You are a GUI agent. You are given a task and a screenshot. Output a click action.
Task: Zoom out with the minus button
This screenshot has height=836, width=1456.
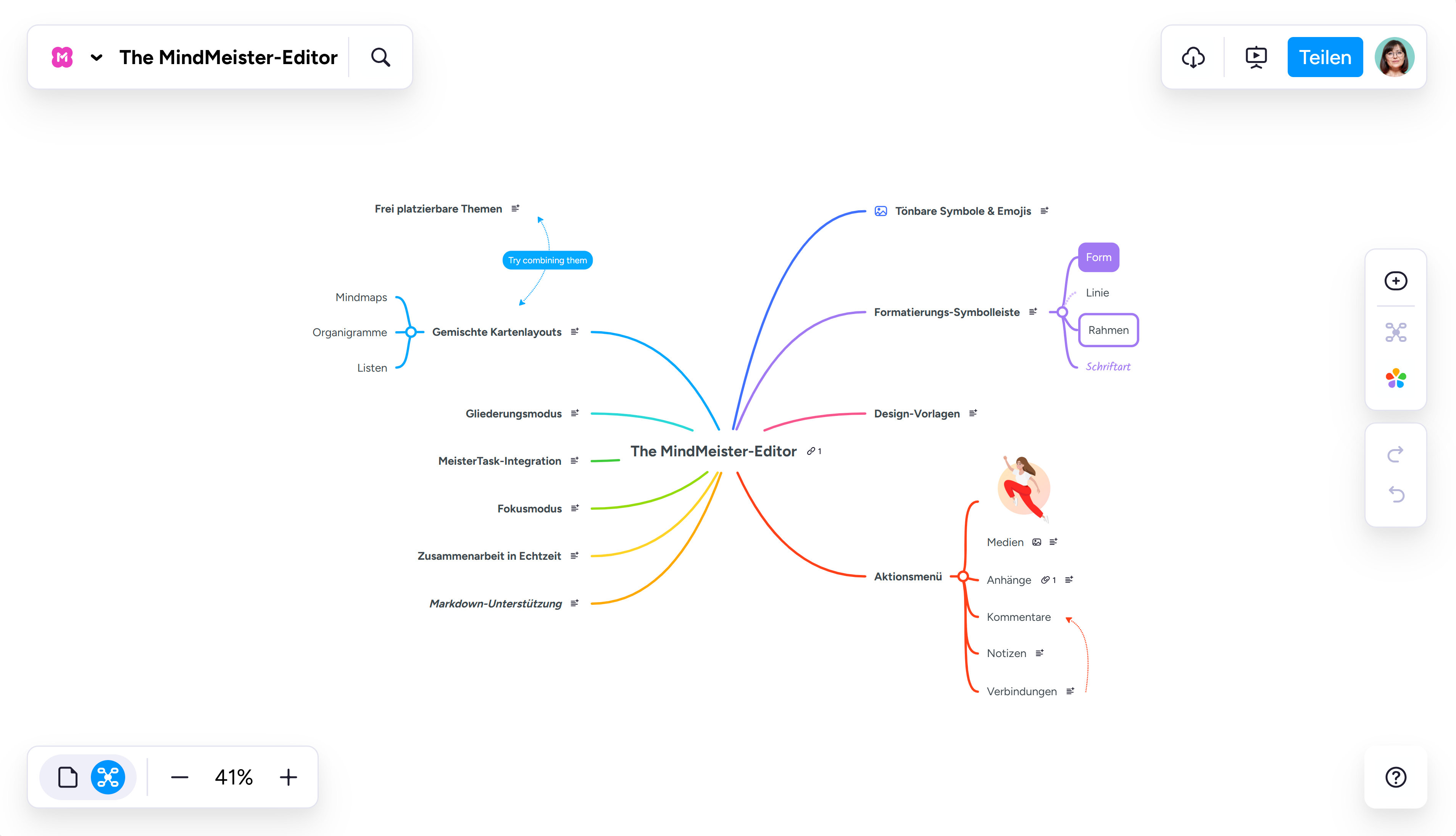pos(180,778)
